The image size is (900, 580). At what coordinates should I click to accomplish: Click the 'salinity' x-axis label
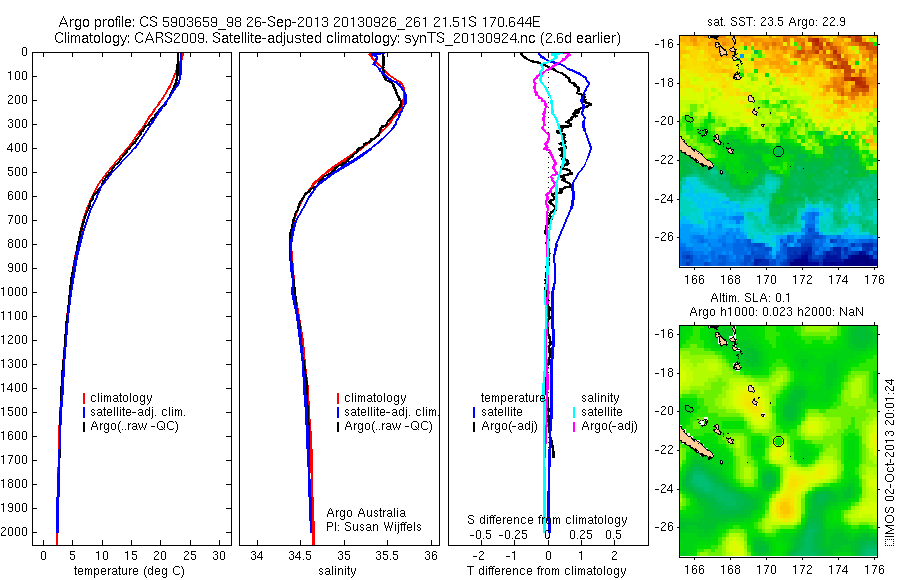tap(338, 571)
